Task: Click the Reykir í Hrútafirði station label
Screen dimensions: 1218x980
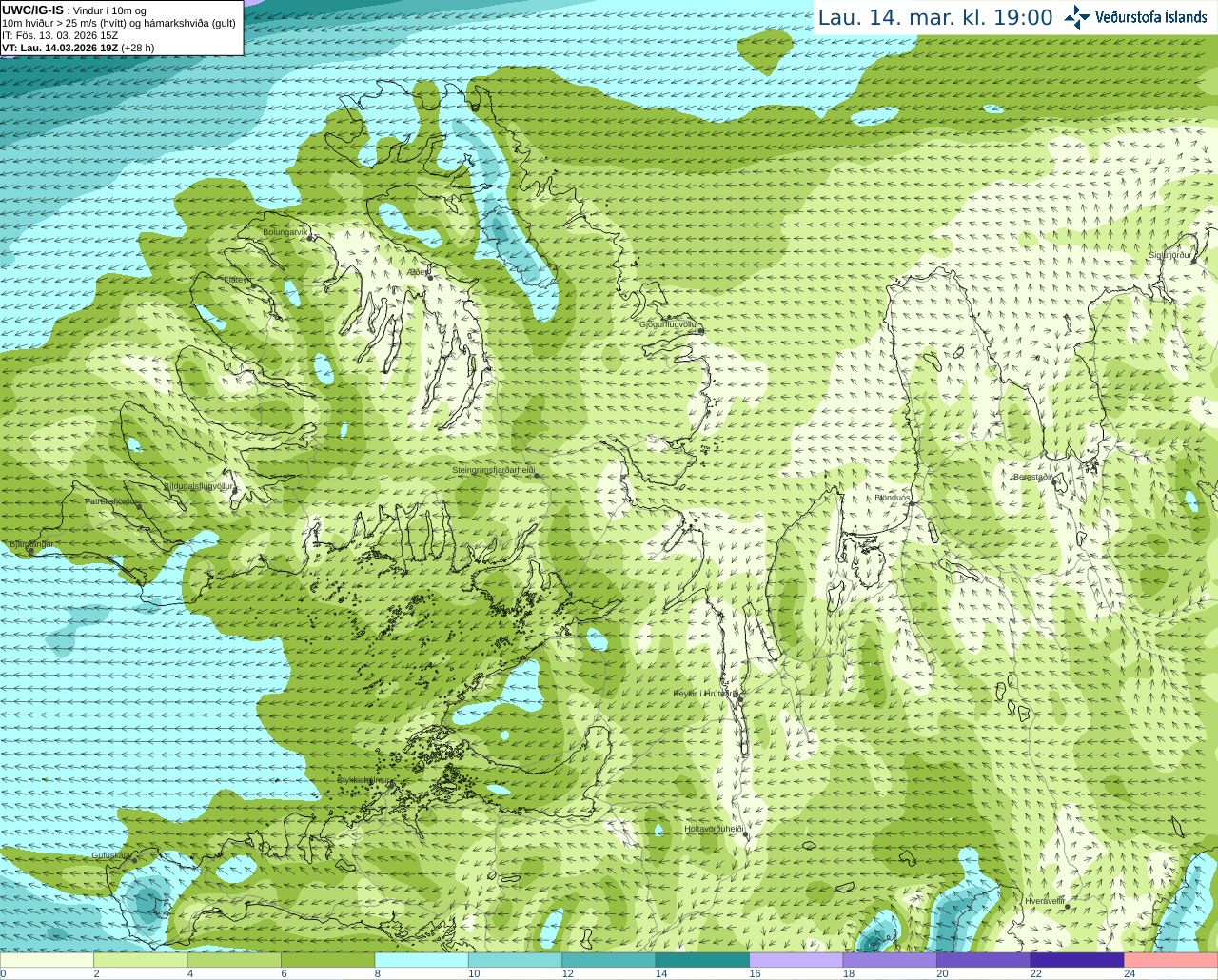Action: [x=706, y=694]
